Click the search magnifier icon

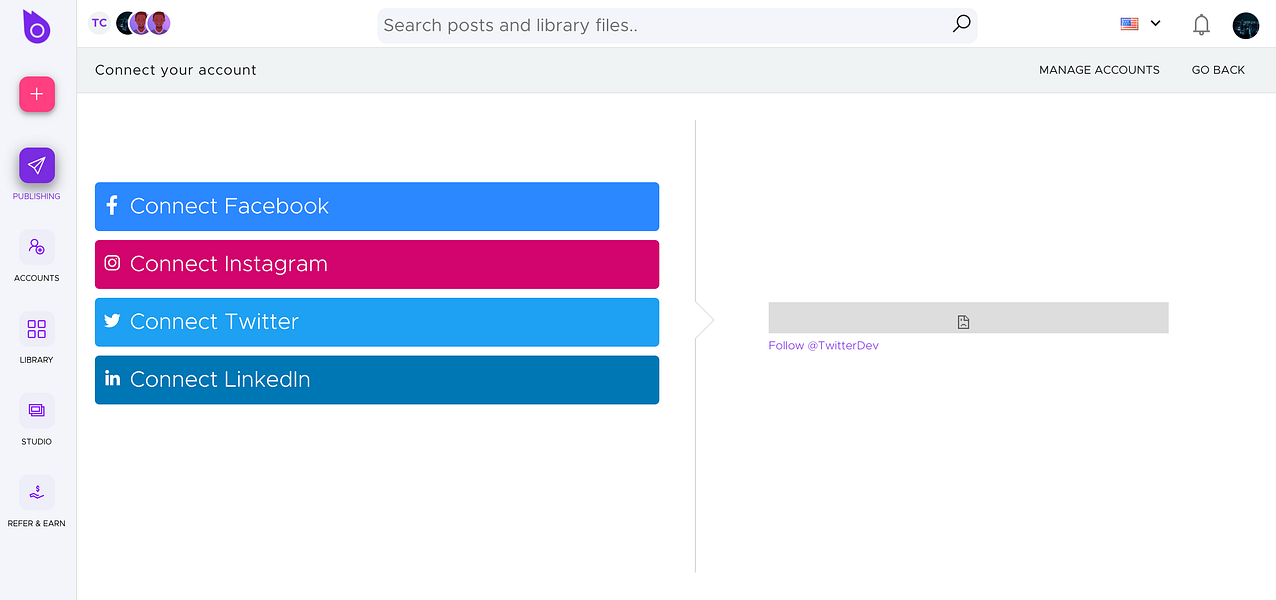tap(961, 24)
